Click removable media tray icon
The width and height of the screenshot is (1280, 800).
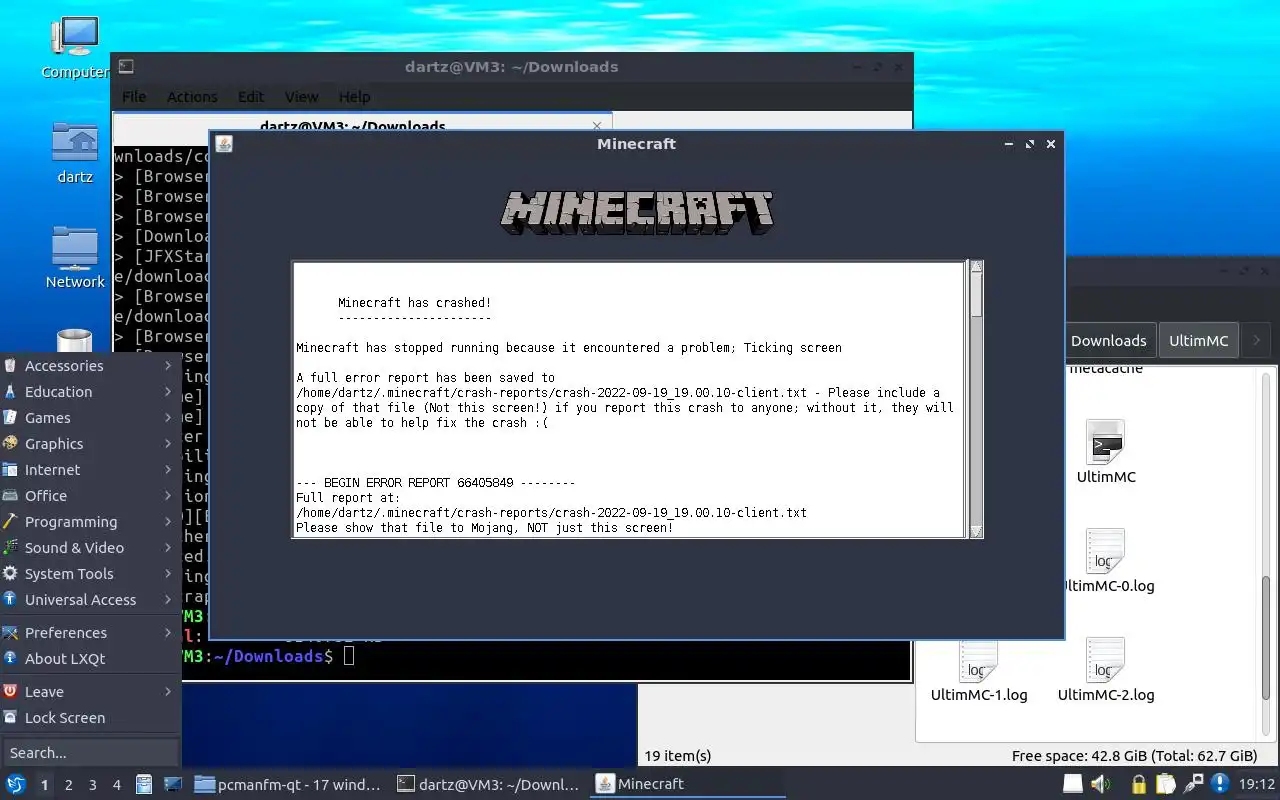click(1073, 784)
